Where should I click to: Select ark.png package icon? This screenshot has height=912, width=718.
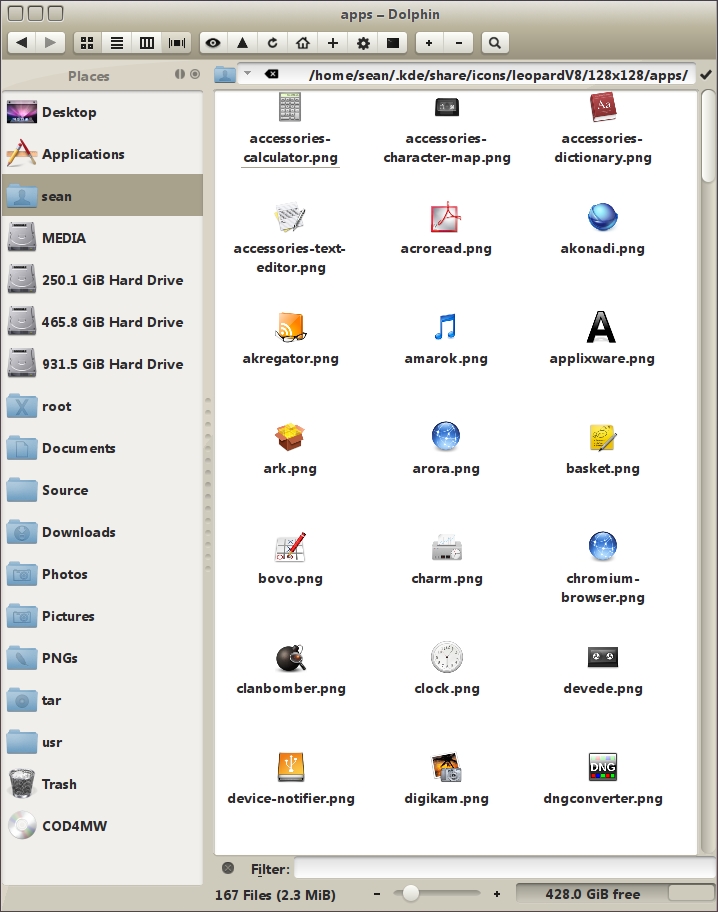coord(290,437)
